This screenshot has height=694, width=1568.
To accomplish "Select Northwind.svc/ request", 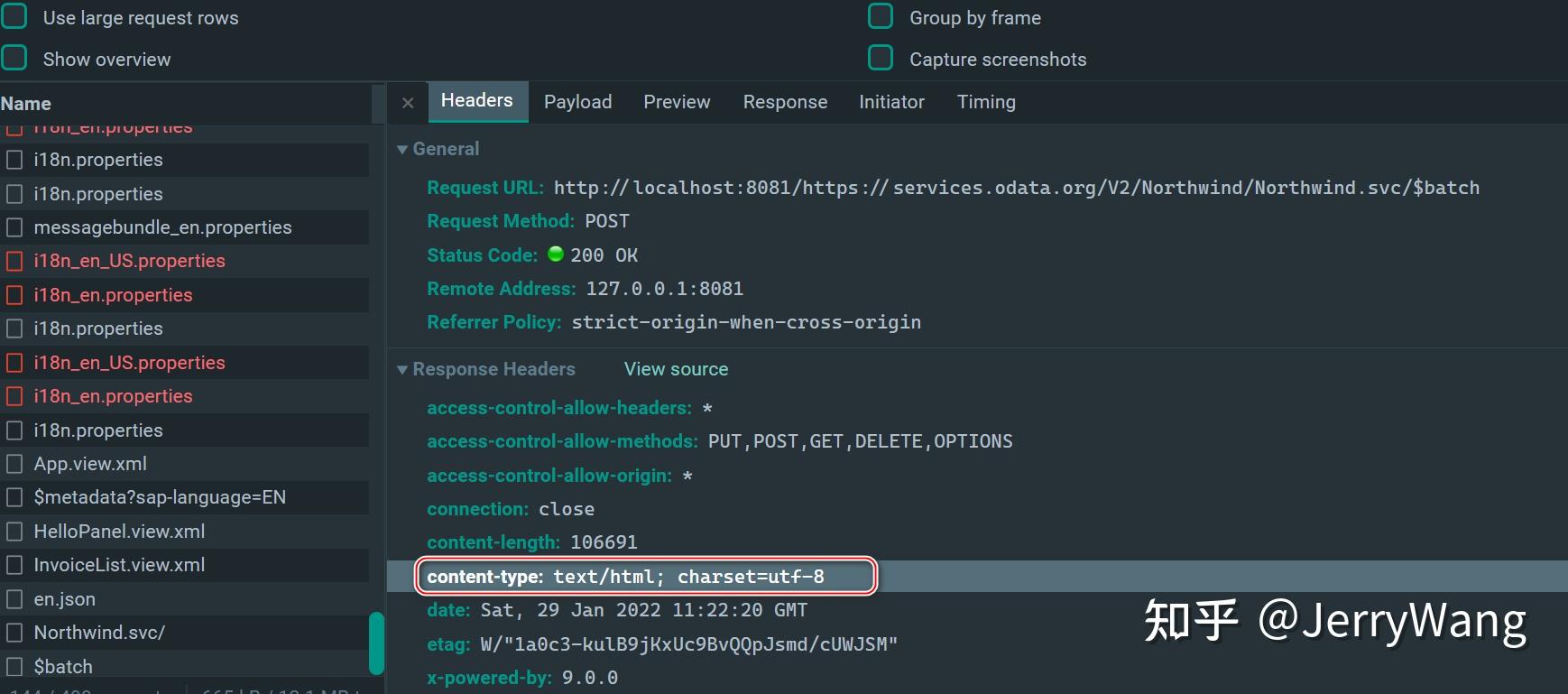I will tap(185, 633).
